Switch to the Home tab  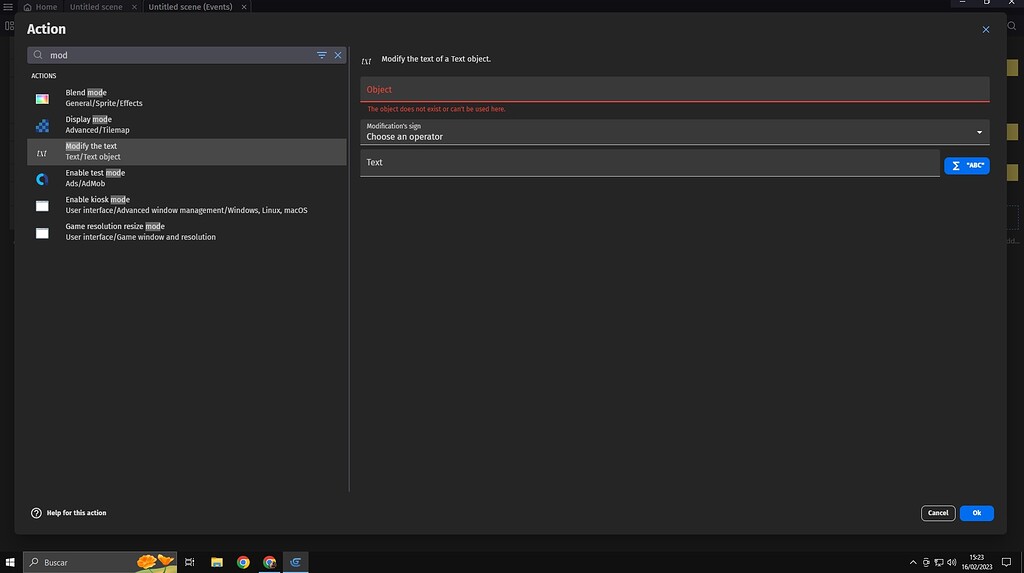pos(40,7)
